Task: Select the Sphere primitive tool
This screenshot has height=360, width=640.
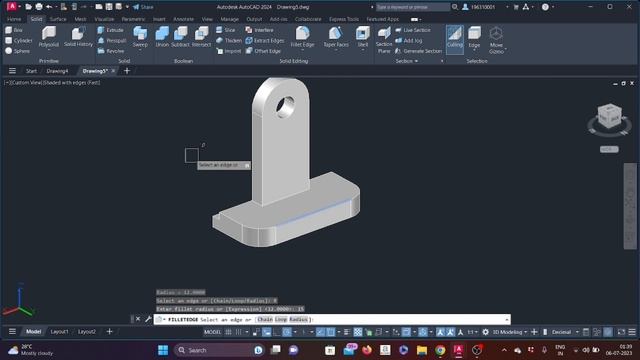Action: tap(17, 51)
